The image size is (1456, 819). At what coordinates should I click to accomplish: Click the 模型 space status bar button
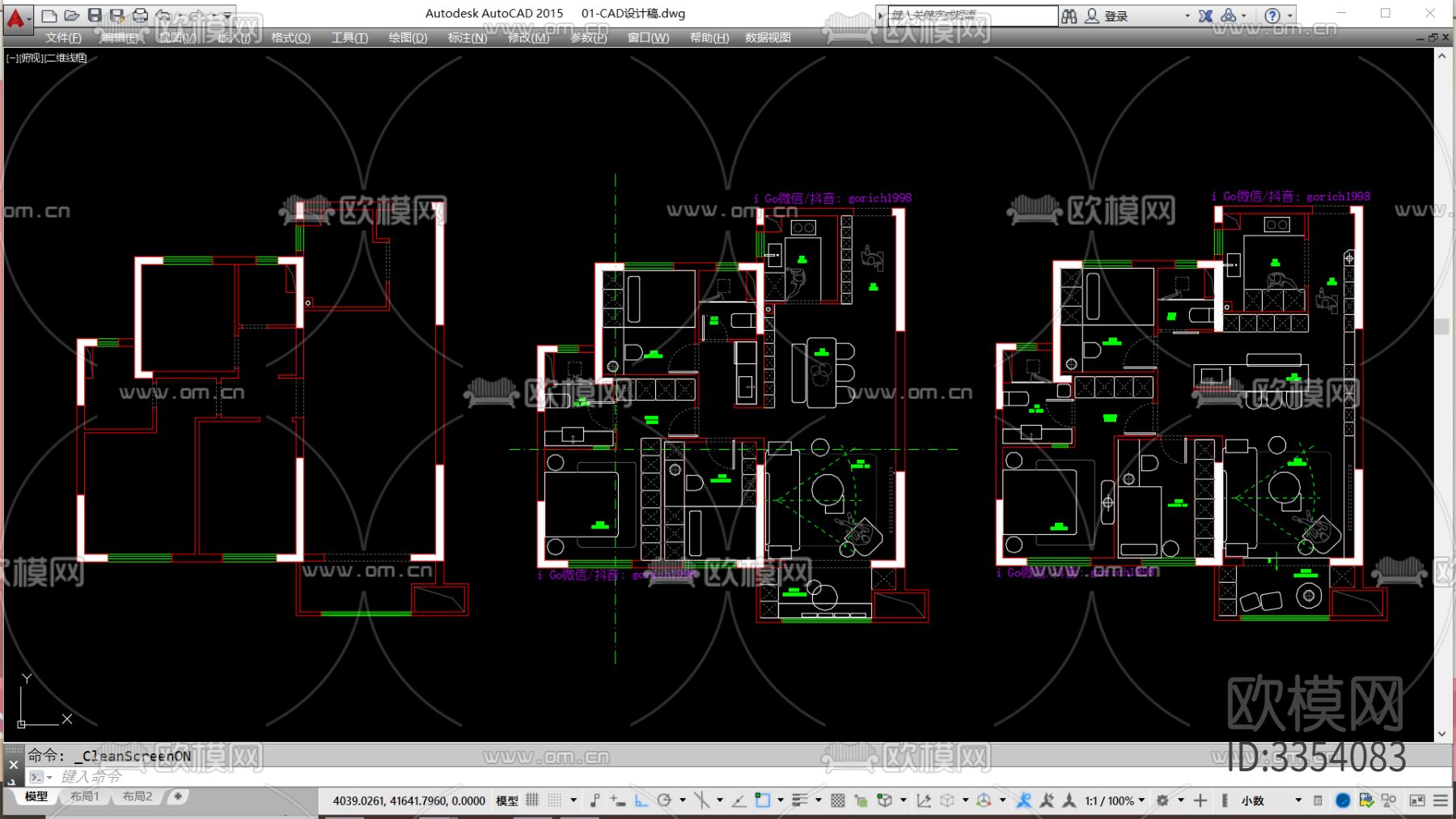coord(507,800)
